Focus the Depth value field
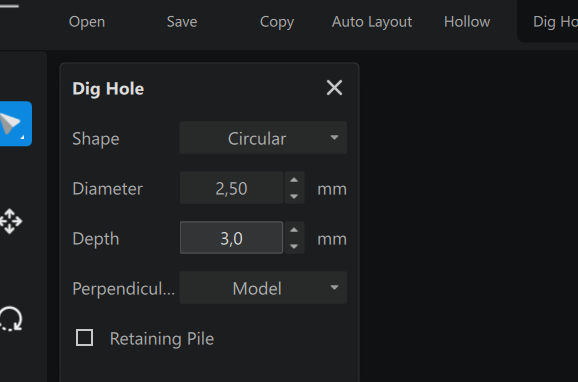 [x=231, y=237]
